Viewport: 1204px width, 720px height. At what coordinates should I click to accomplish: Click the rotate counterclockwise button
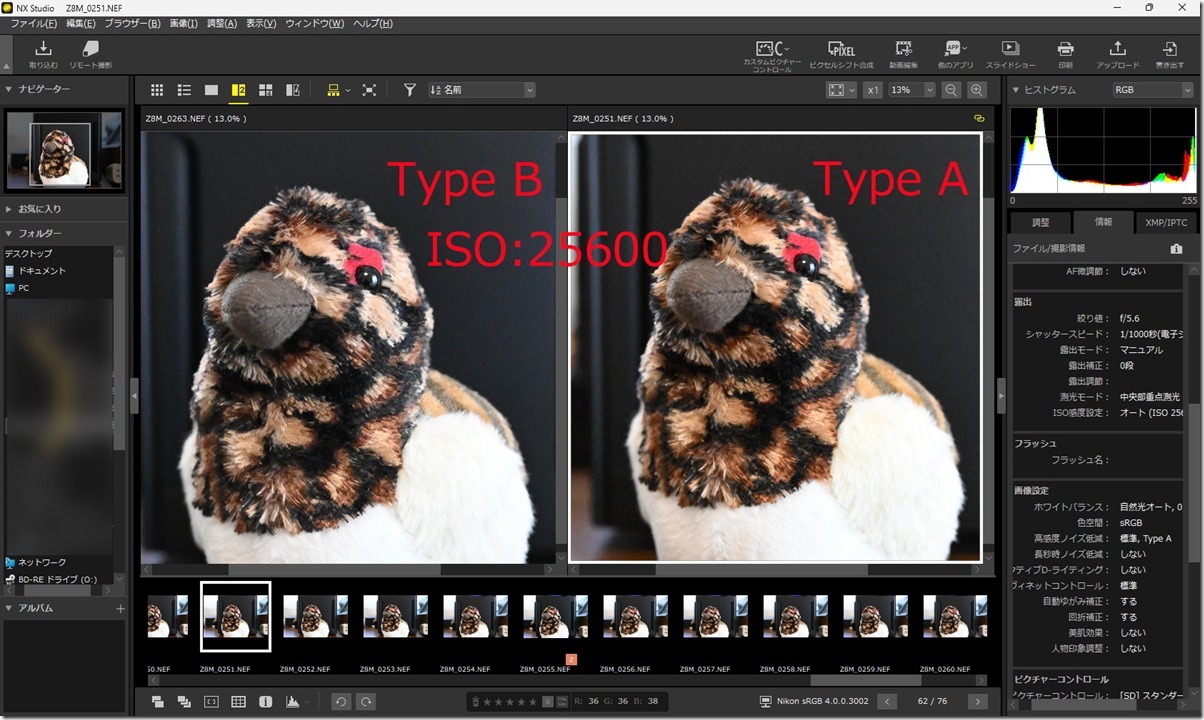(x=341, y=702)
